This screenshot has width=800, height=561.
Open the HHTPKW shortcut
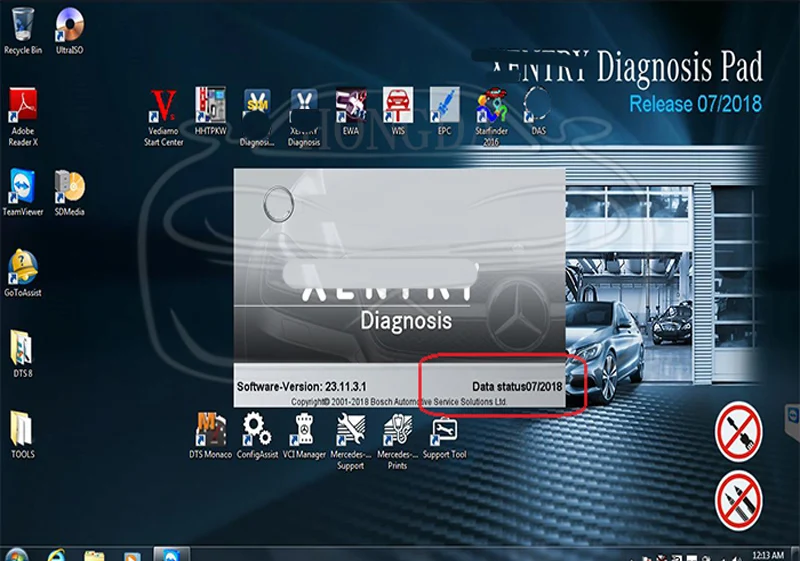[x=210, y=111]
